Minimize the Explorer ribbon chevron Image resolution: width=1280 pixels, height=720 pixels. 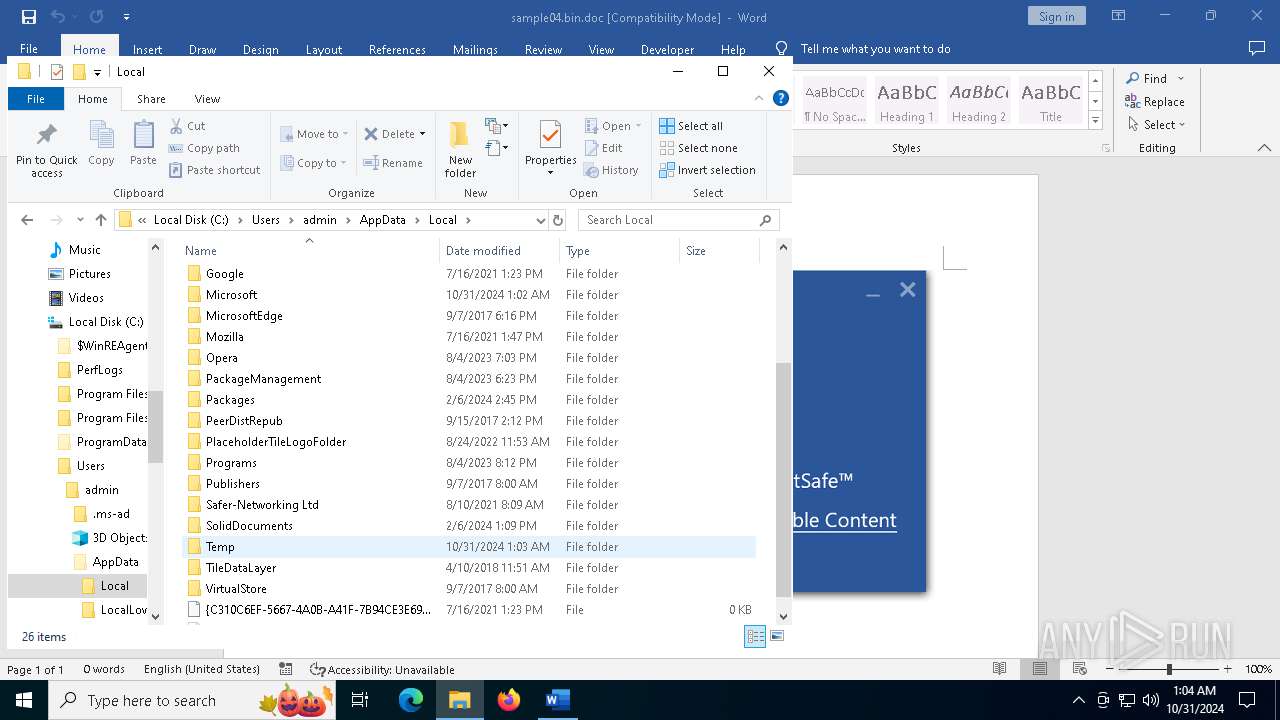pos(759,98)
